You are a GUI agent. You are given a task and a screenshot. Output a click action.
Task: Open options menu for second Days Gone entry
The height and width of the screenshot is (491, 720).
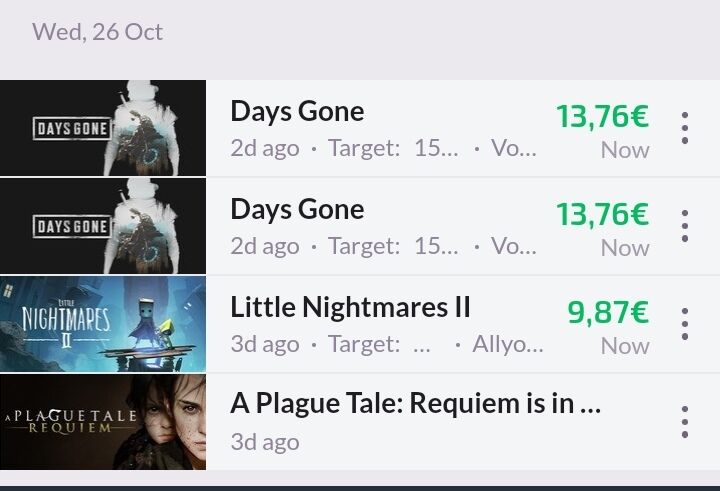[685, 226]
